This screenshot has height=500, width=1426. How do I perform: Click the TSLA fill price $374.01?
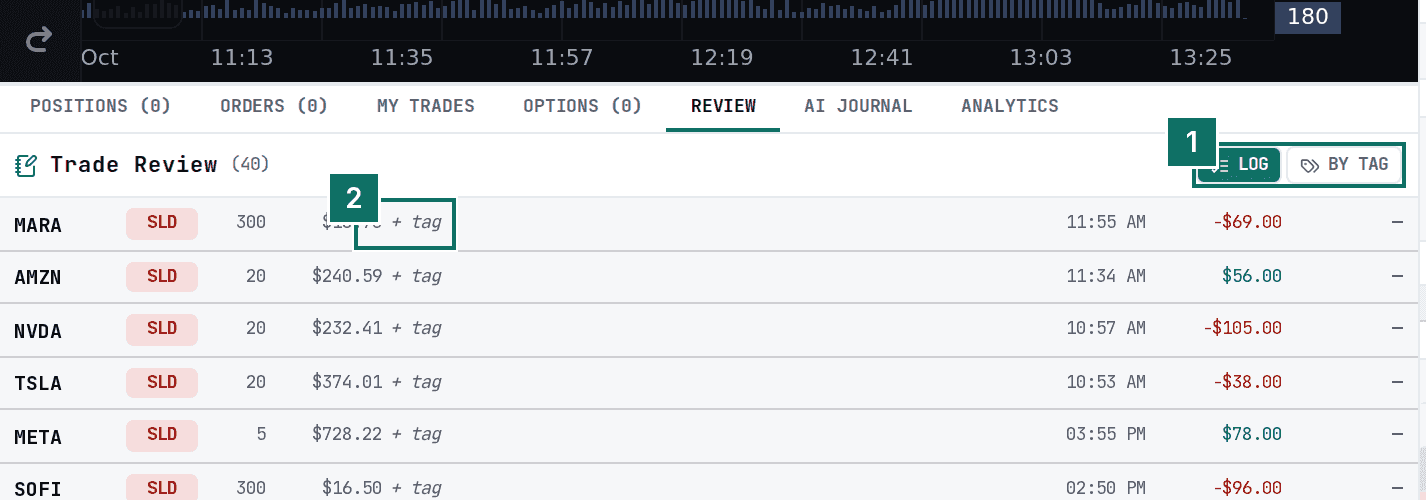pyautogui.click(x=347, y=382)
